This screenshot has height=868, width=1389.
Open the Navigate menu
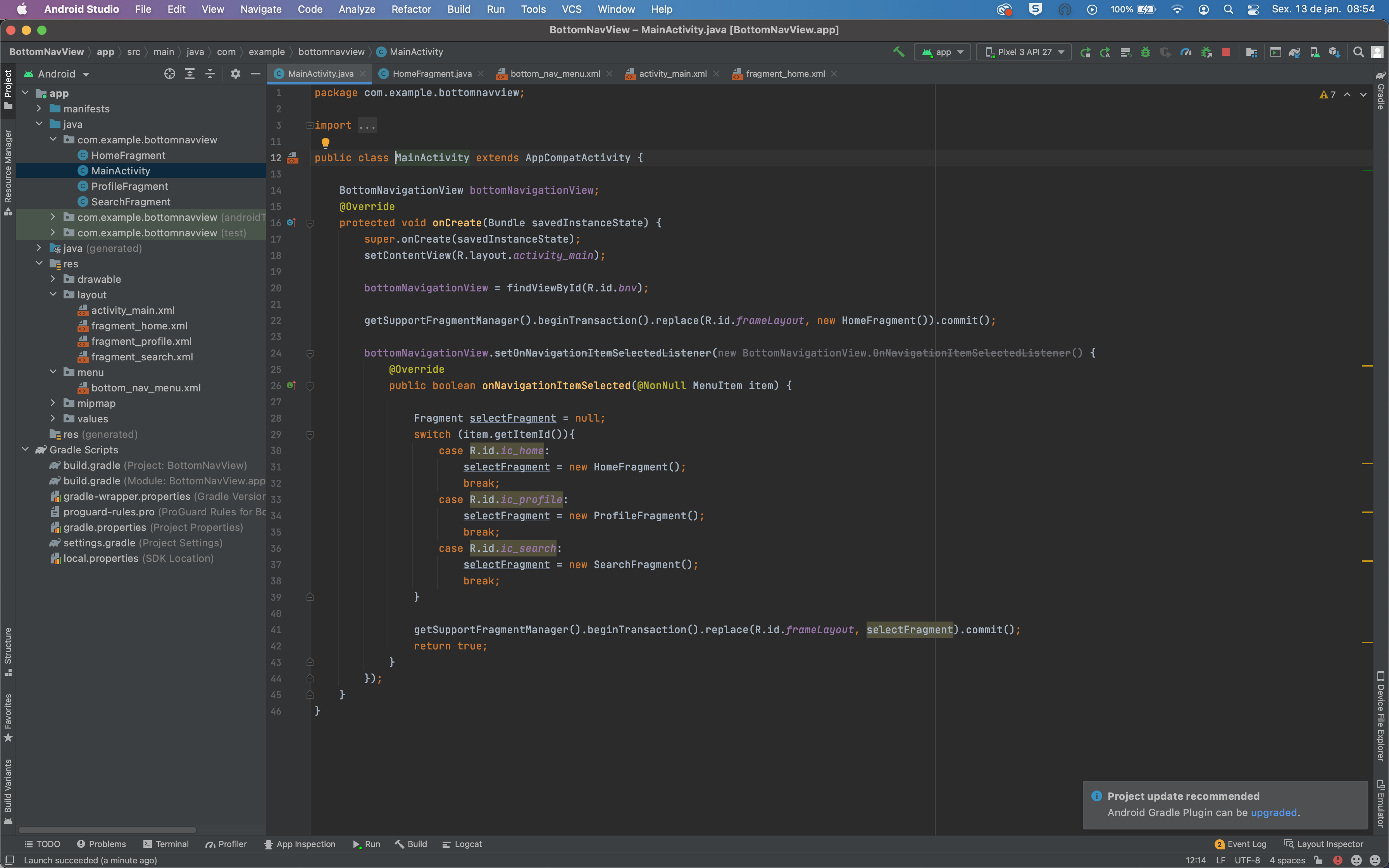click(x=260, y=9)
